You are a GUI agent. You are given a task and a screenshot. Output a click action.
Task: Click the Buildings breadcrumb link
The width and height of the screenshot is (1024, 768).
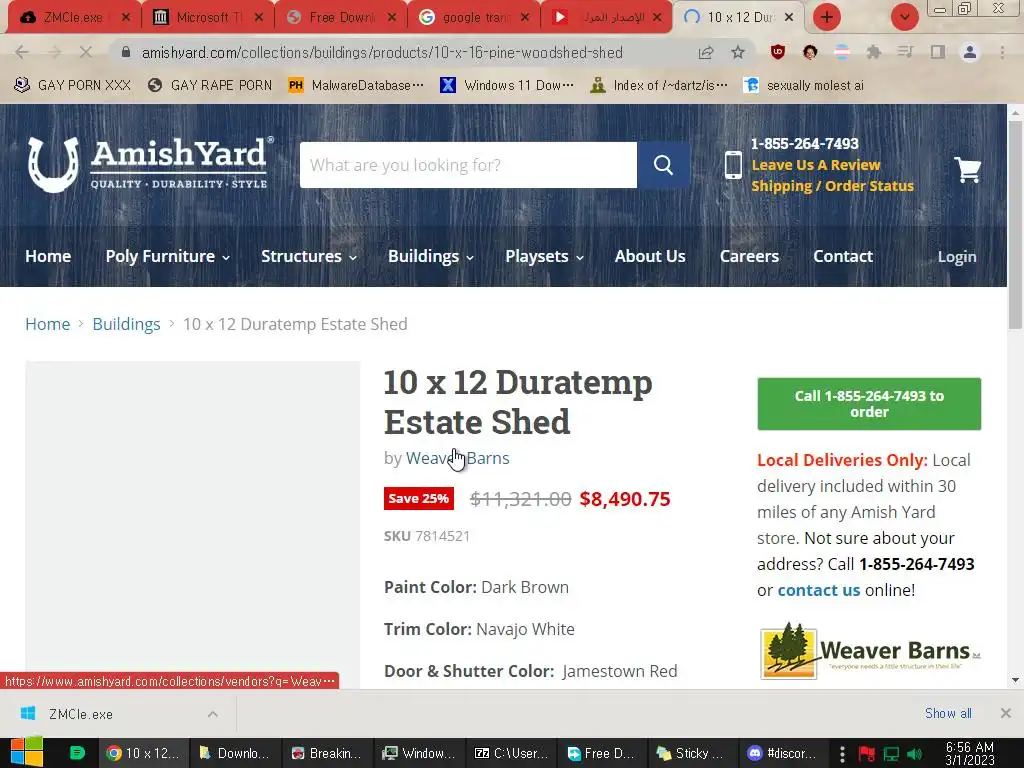coord(126,324)
